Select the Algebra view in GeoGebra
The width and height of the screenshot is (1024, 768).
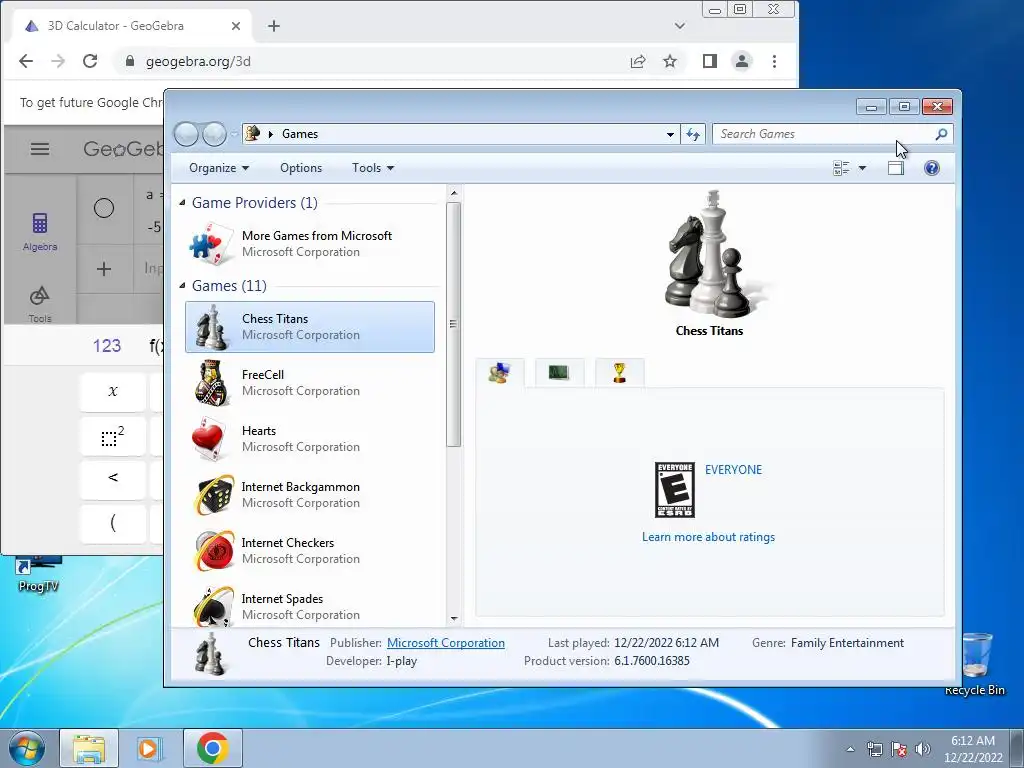point(40,232)
